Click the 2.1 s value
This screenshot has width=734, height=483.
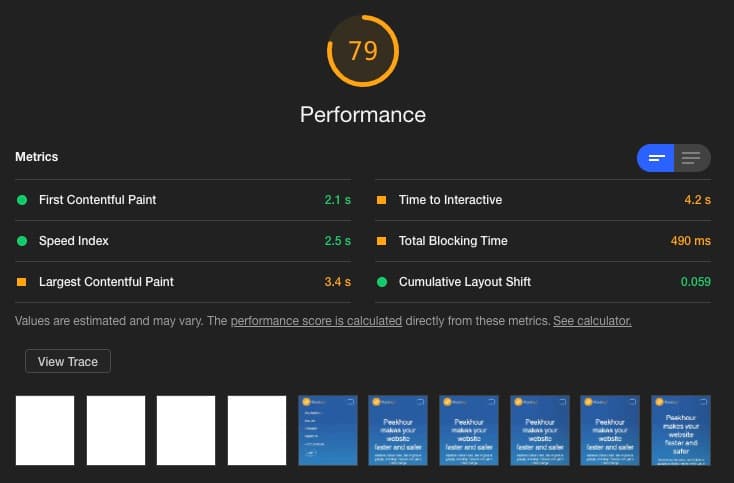tap(338, 200)
